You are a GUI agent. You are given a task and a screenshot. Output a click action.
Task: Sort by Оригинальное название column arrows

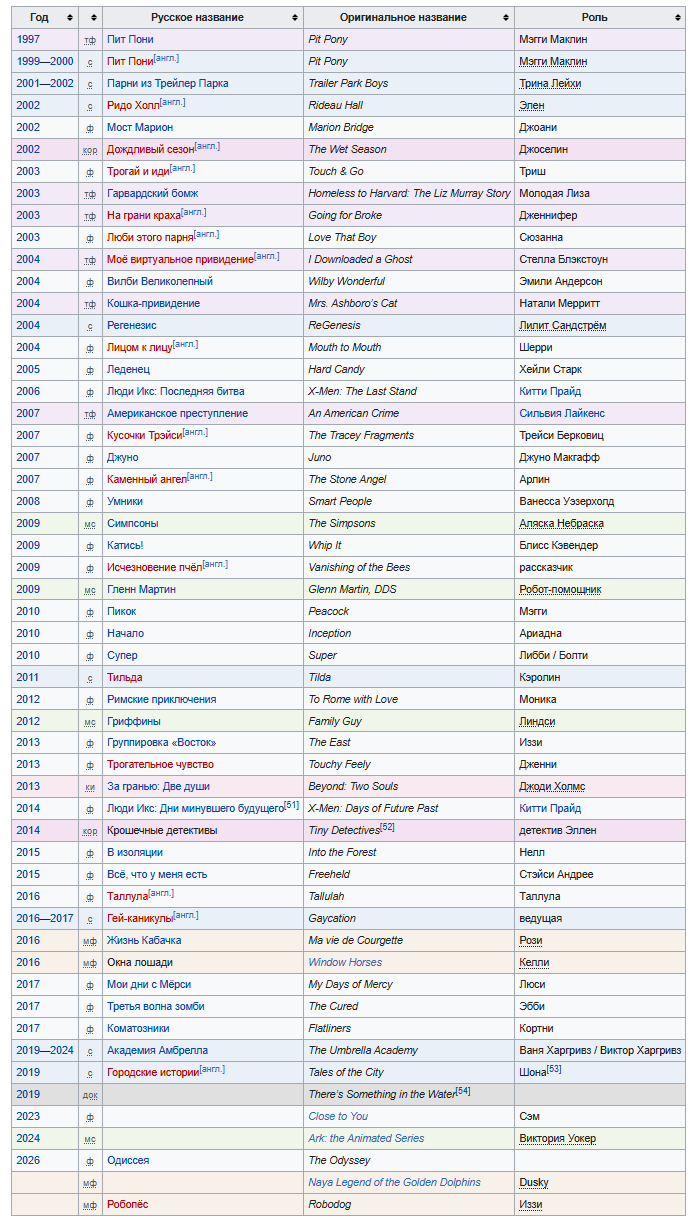[x=506, y=18]
